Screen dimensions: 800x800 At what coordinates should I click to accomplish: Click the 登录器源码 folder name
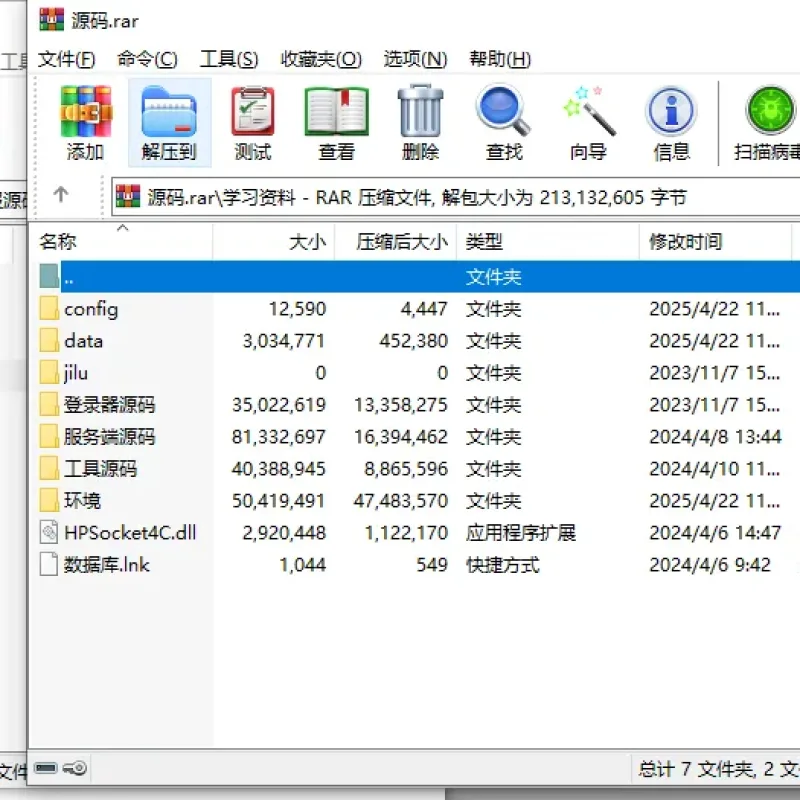coord(109,405)
